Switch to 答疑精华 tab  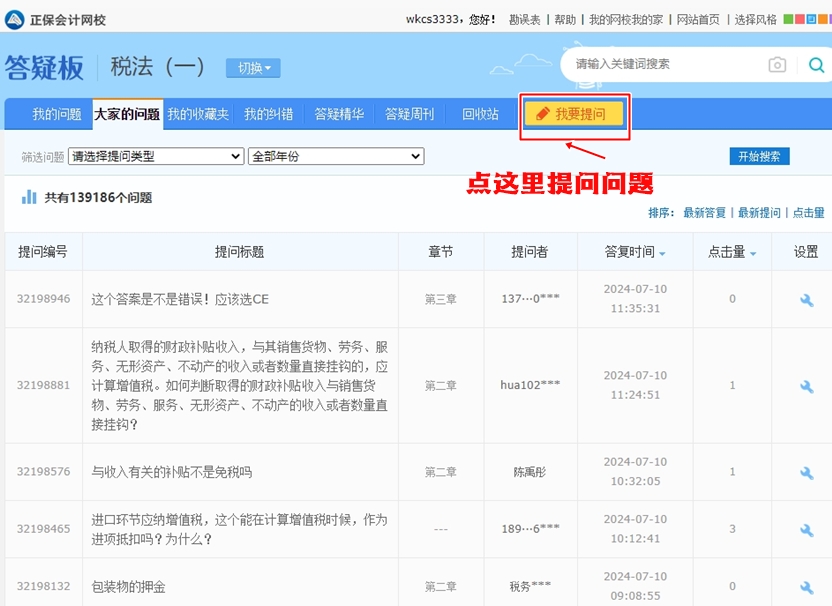[x=339, y=114]
